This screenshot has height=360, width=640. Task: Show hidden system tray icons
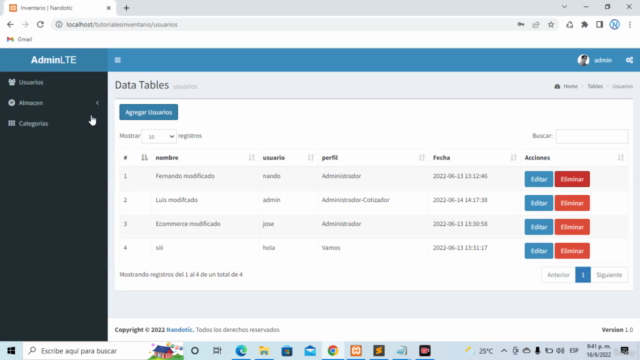pos(504,351)
